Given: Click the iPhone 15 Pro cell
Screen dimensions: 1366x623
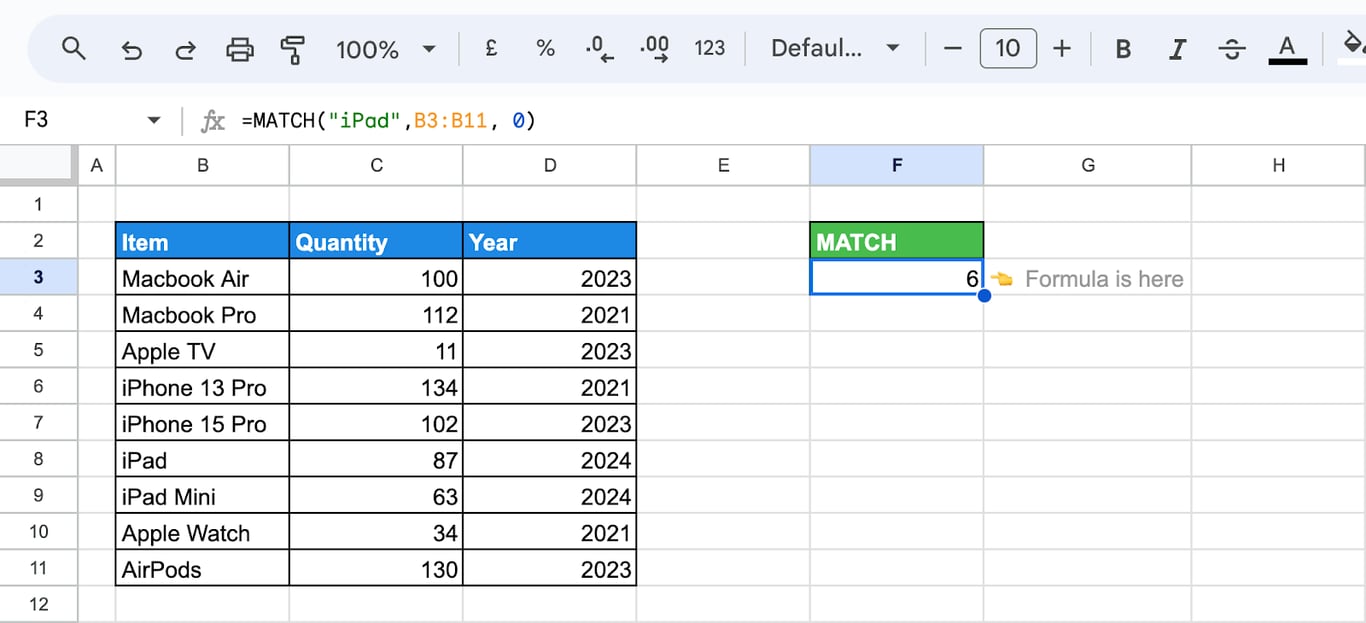Looking at the screenshot, I should point(202,423).
